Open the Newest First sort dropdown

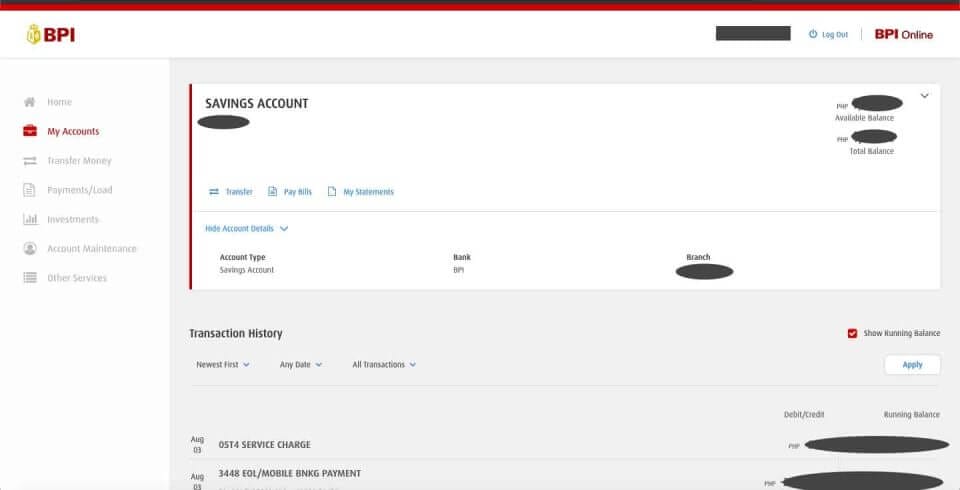pyautogui.click(x=223, y=365)
